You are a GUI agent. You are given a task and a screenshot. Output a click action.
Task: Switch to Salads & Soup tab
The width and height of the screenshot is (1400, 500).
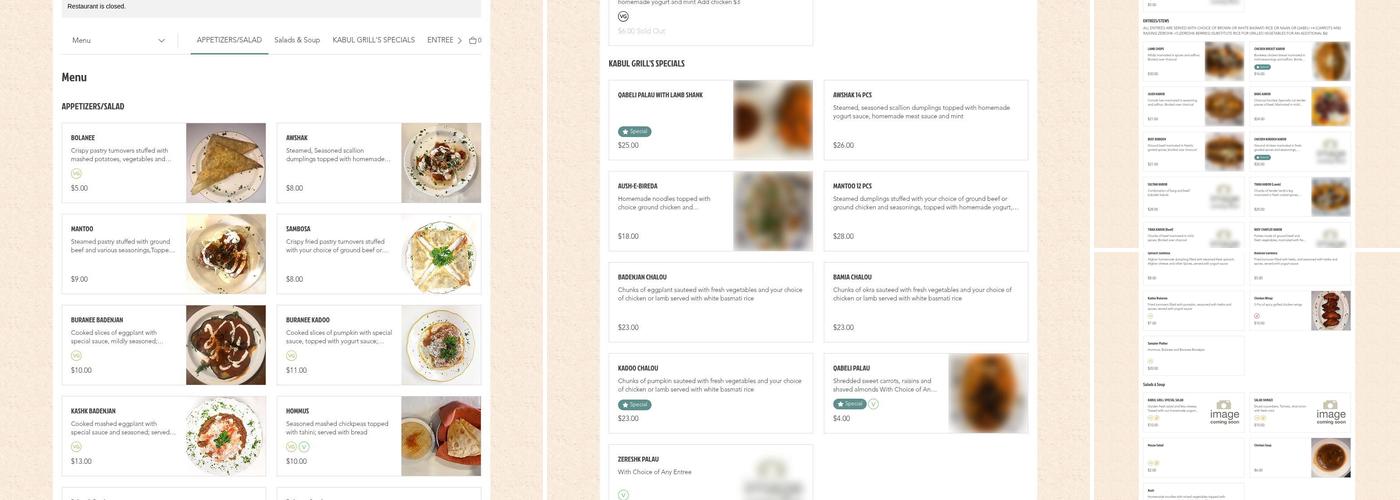click(297, 40)
